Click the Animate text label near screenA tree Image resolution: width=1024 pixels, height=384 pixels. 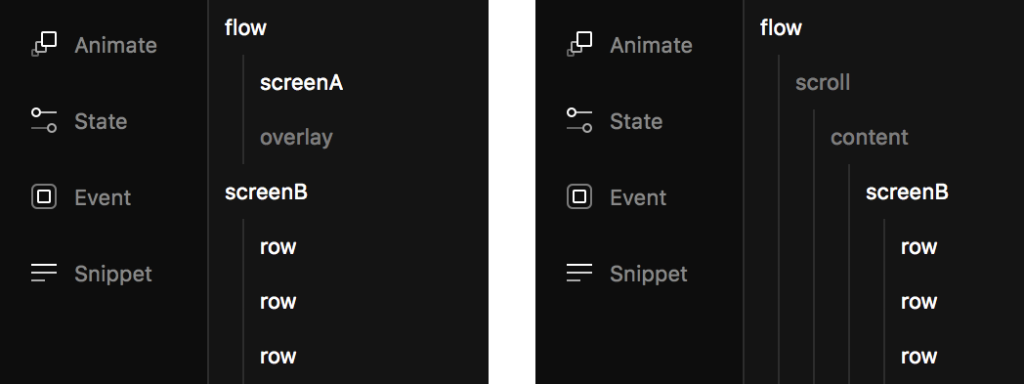[x=116, y=46]
